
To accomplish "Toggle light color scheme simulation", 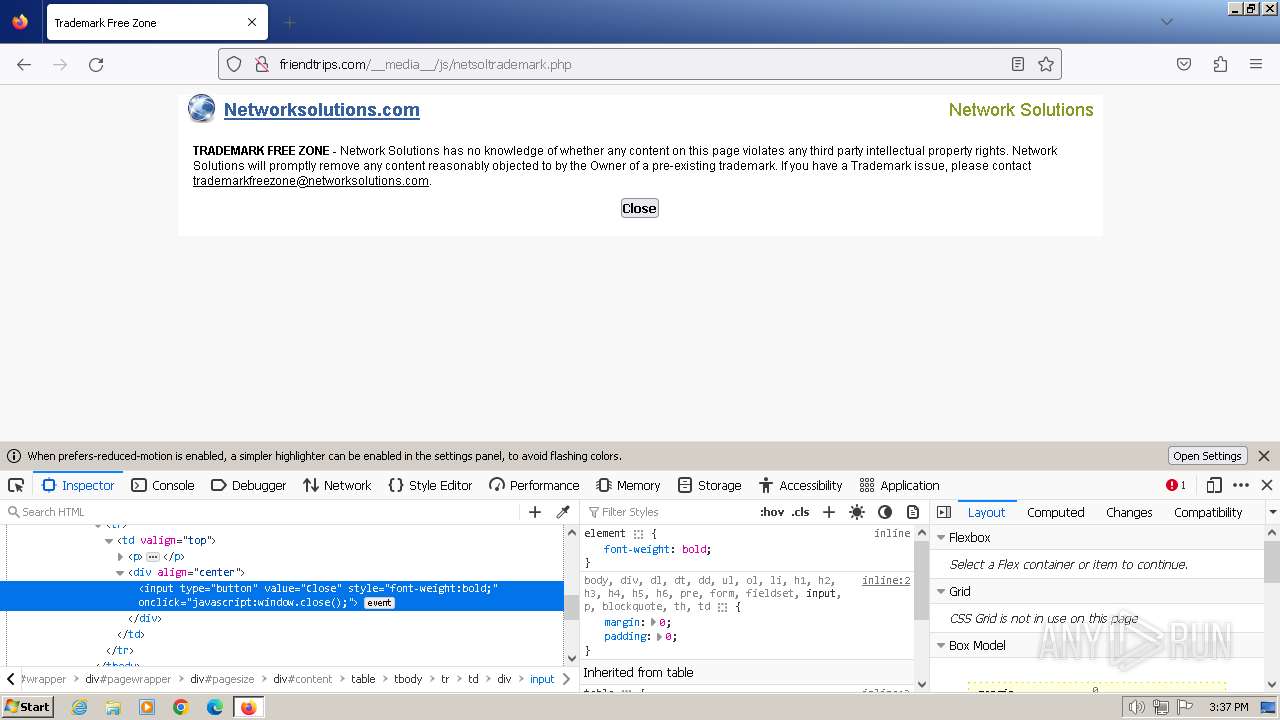I will click(x=857, y=512).
